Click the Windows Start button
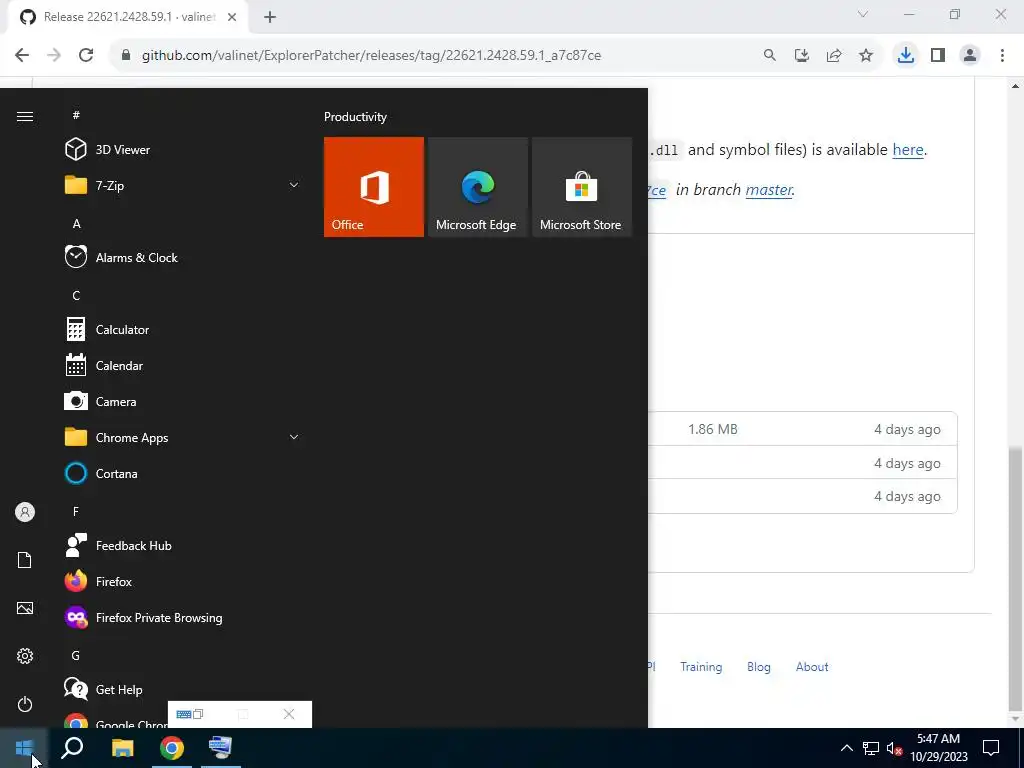The image size is (1024, 768). (24, 748)
